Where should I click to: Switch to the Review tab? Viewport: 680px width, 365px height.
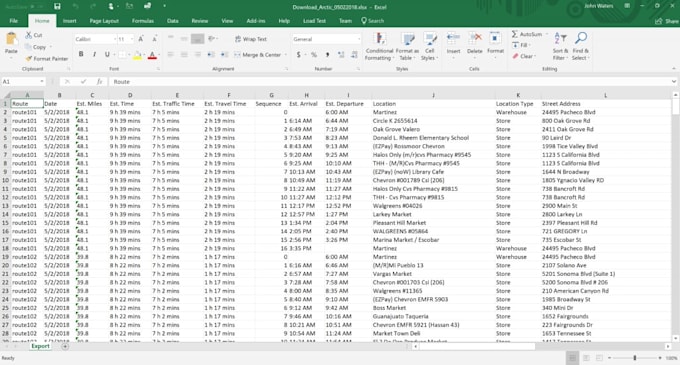coord(199,21)
